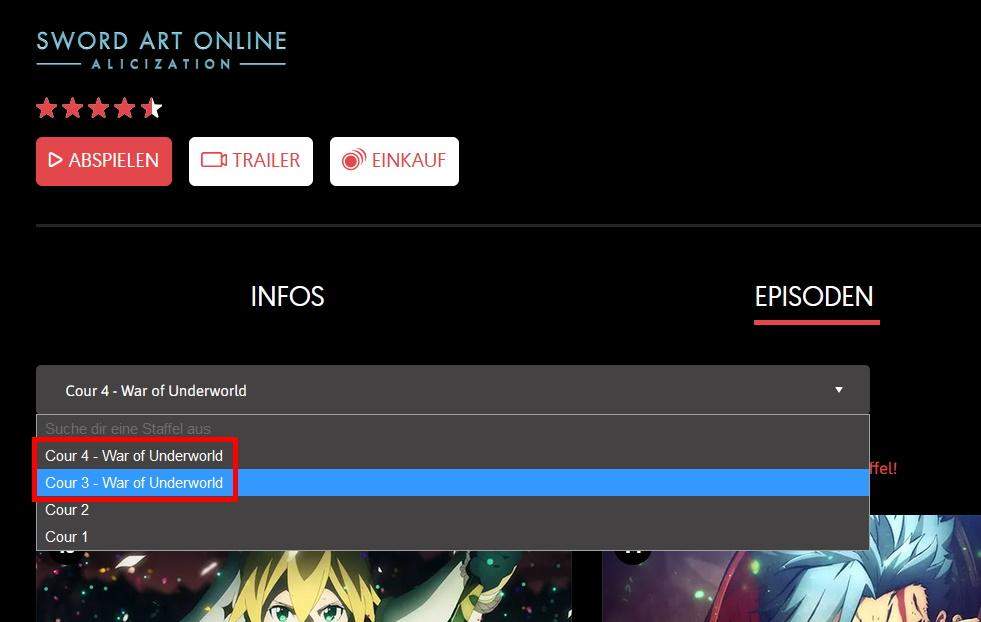Open the blonde-haired character episode thumbnail

(x=304, y=586)
